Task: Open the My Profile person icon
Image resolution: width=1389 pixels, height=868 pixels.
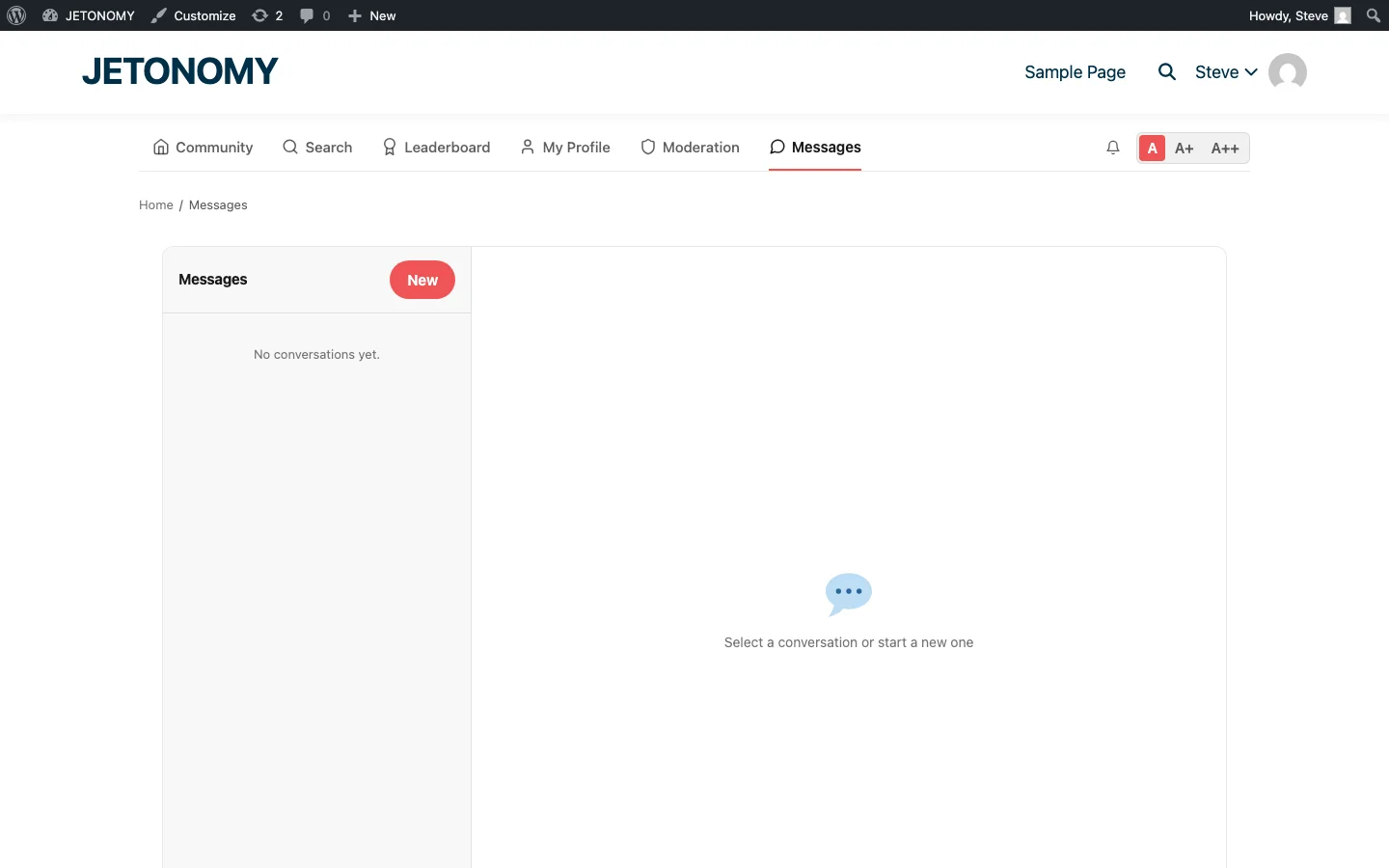Action: pos(527,147)
